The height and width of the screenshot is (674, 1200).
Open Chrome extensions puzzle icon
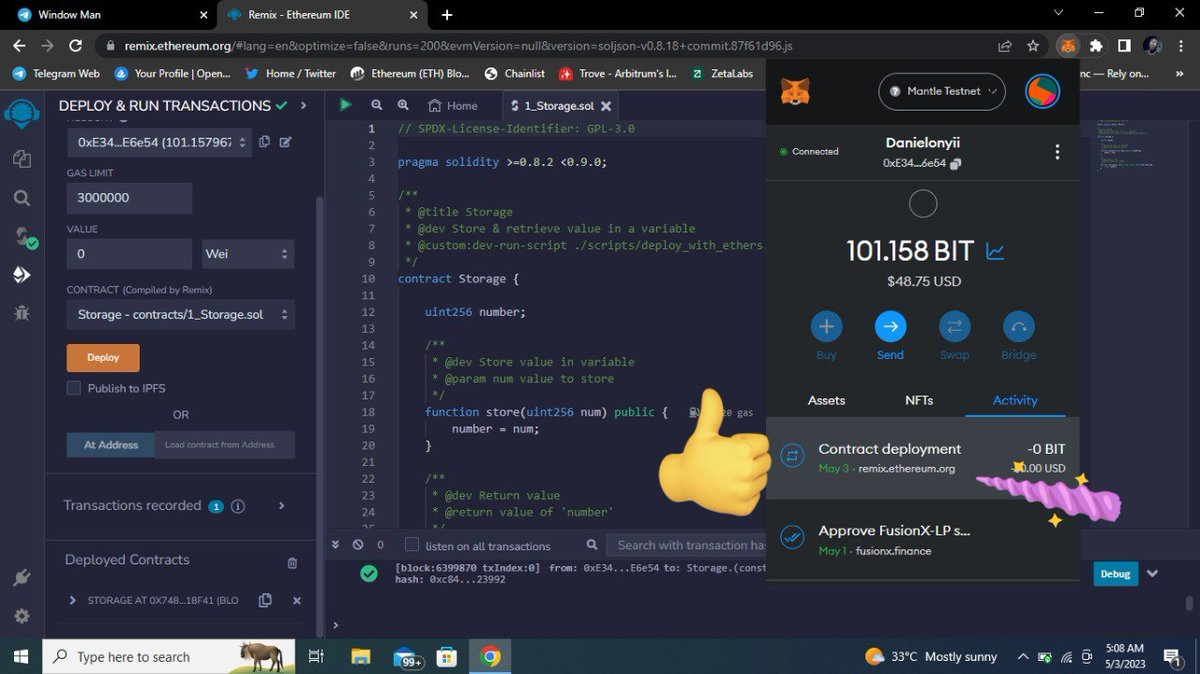click(x=1096, y=45)
